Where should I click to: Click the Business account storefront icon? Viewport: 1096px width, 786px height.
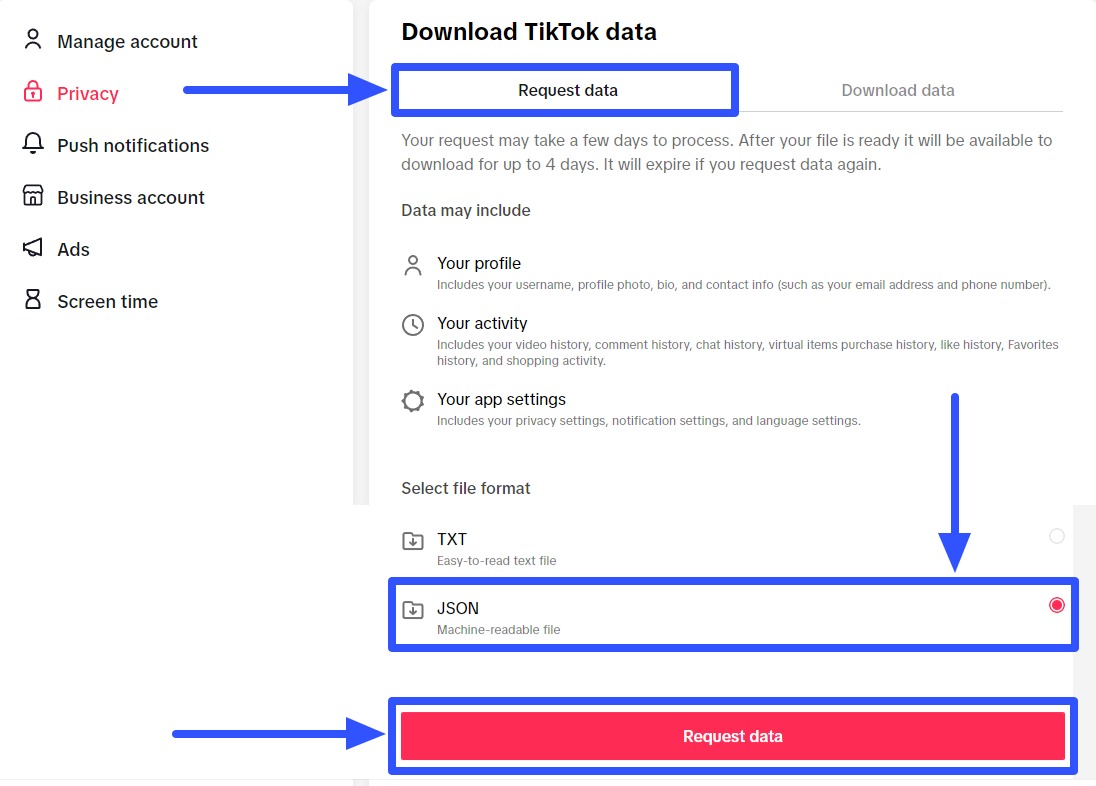33,196
